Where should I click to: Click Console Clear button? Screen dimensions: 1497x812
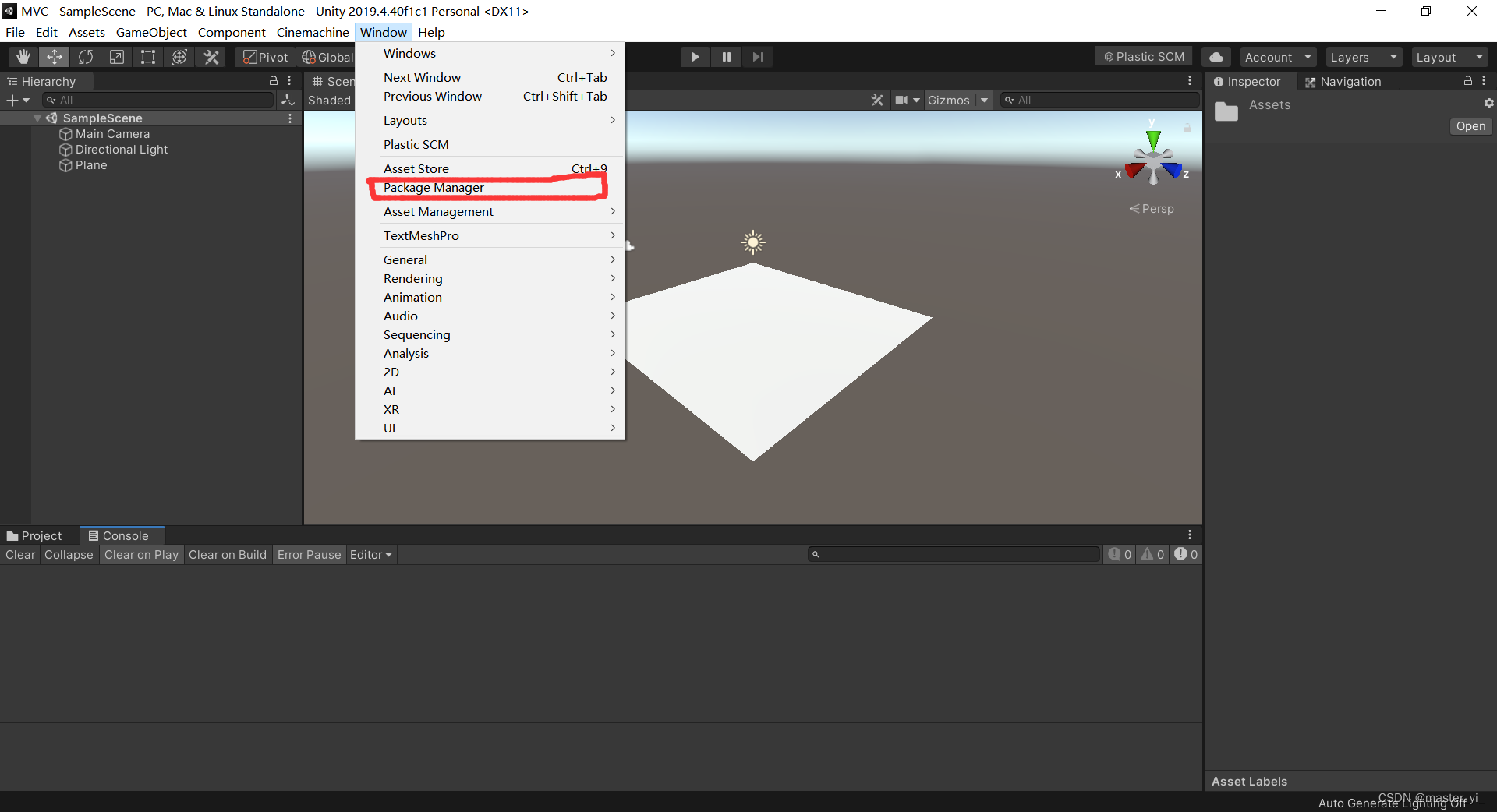click(x=20, y=555)
